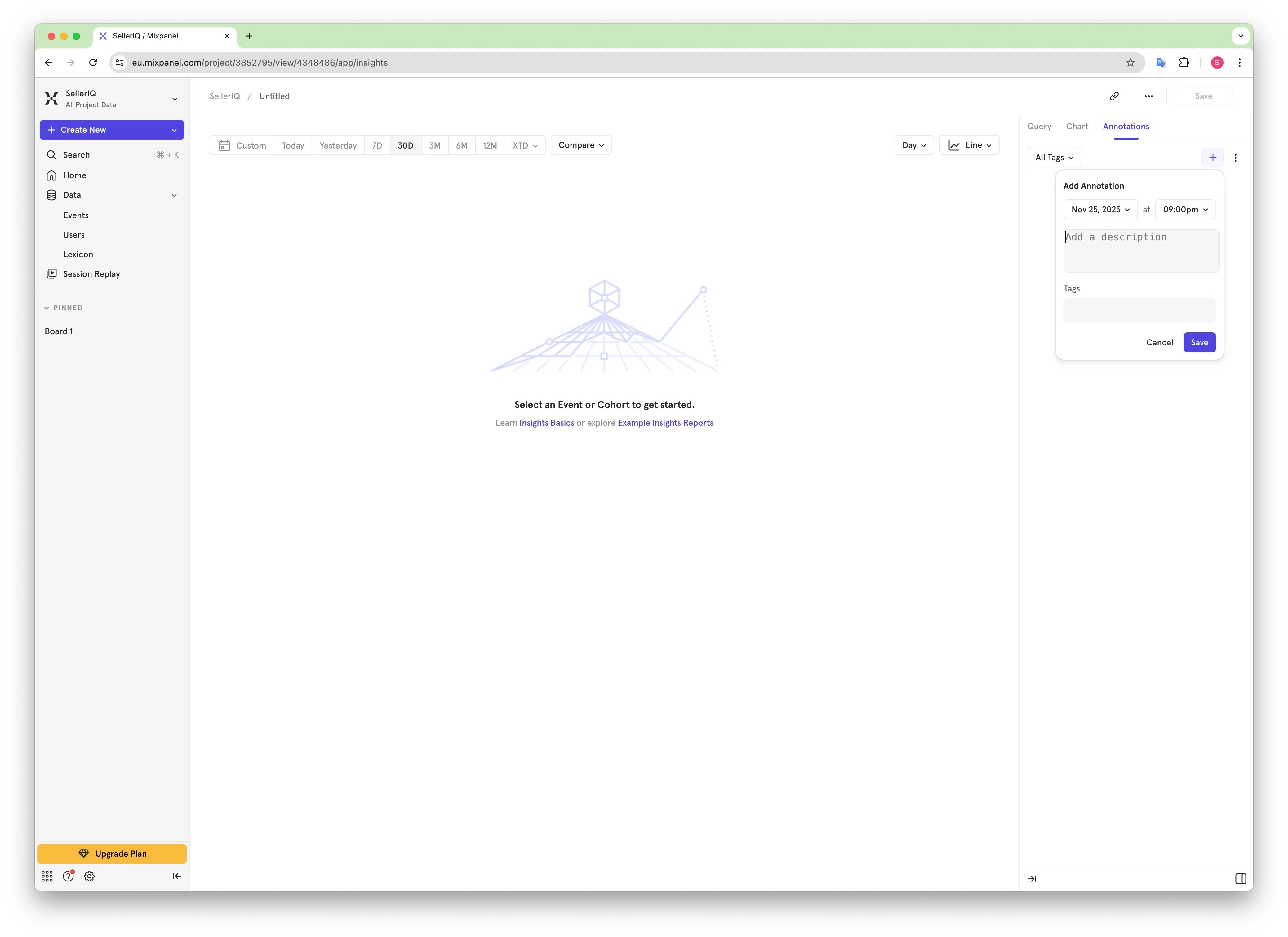The height and width of the screenshot is (937, 1288).
Task: Collapse the Data section
Action: click(174, 195)
